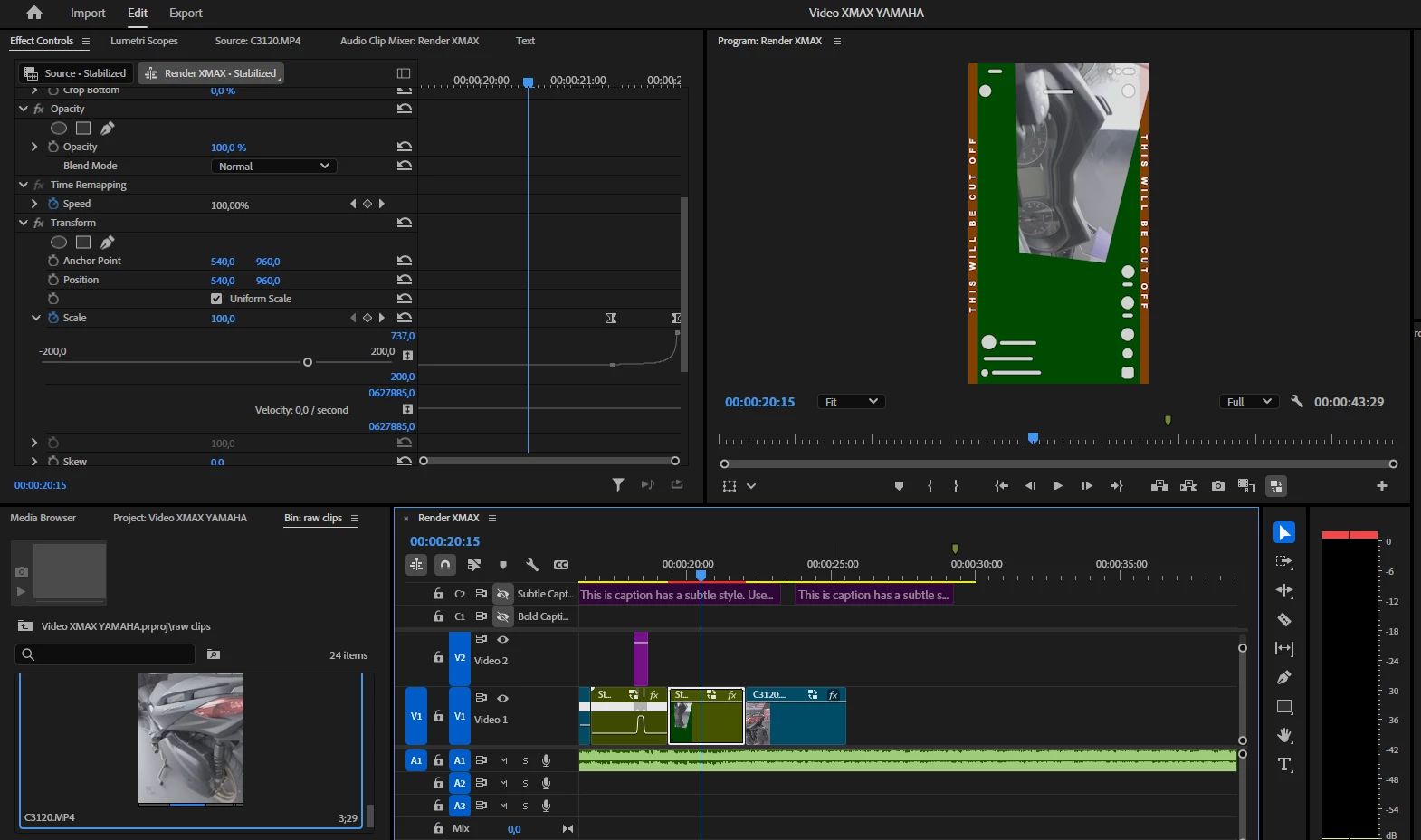Reset the Anchor Point parameter
The height and width of the screenshot is (840, 1421).
pyautogui.click(x=405, y=261)
